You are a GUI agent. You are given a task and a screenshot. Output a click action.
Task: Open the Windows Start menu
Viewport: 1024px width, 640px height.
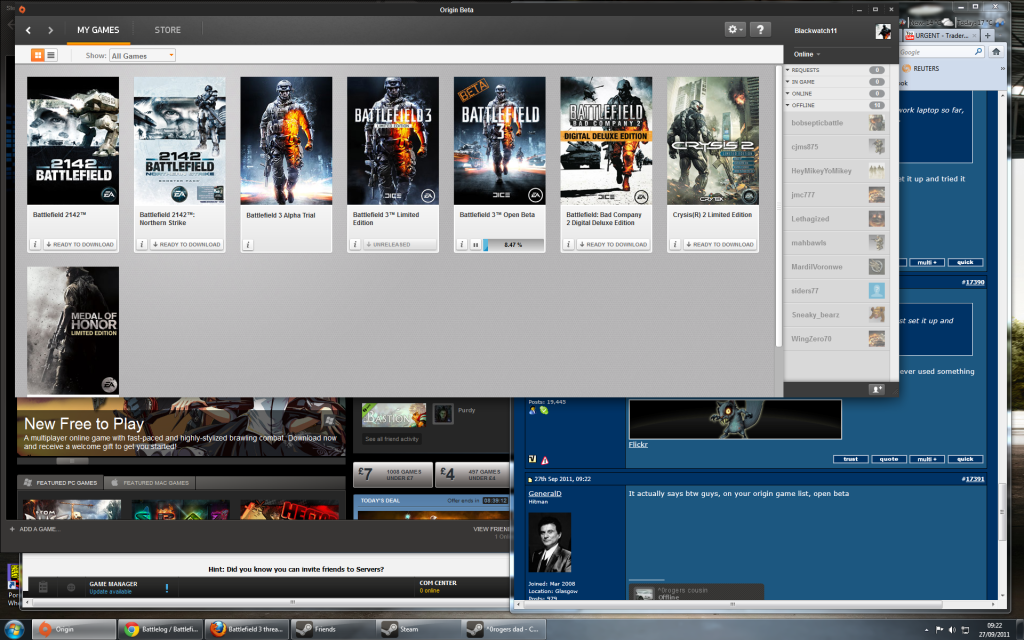[14, 629]
